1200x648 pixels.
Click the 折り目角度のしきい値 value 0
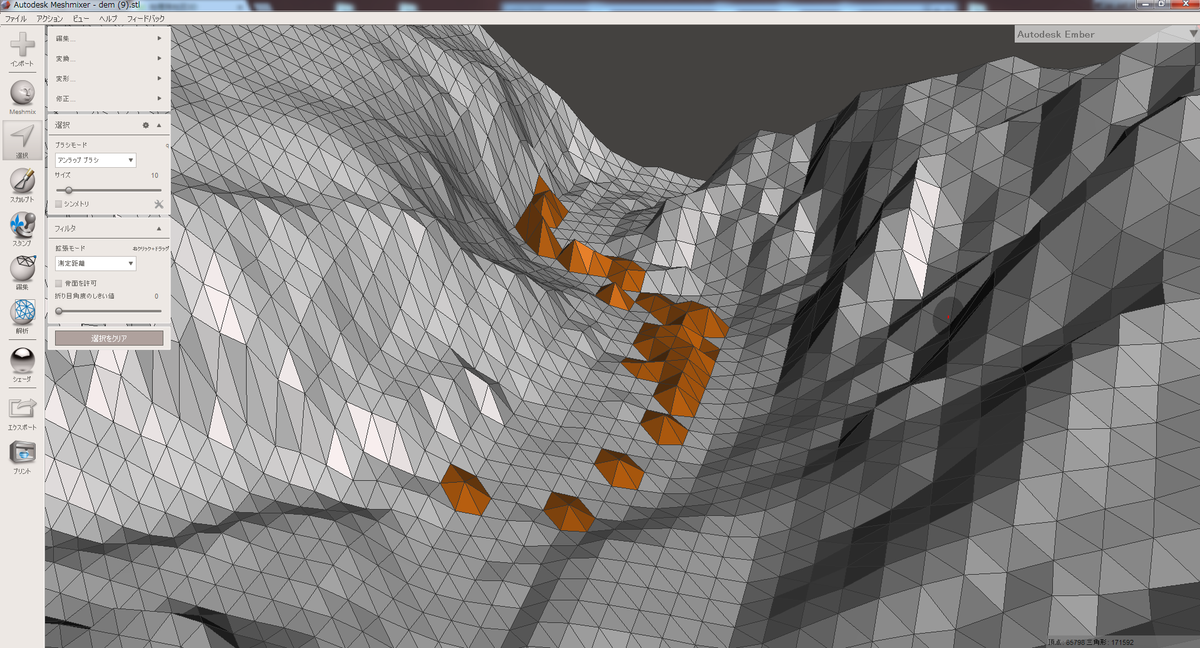(156, 296)
